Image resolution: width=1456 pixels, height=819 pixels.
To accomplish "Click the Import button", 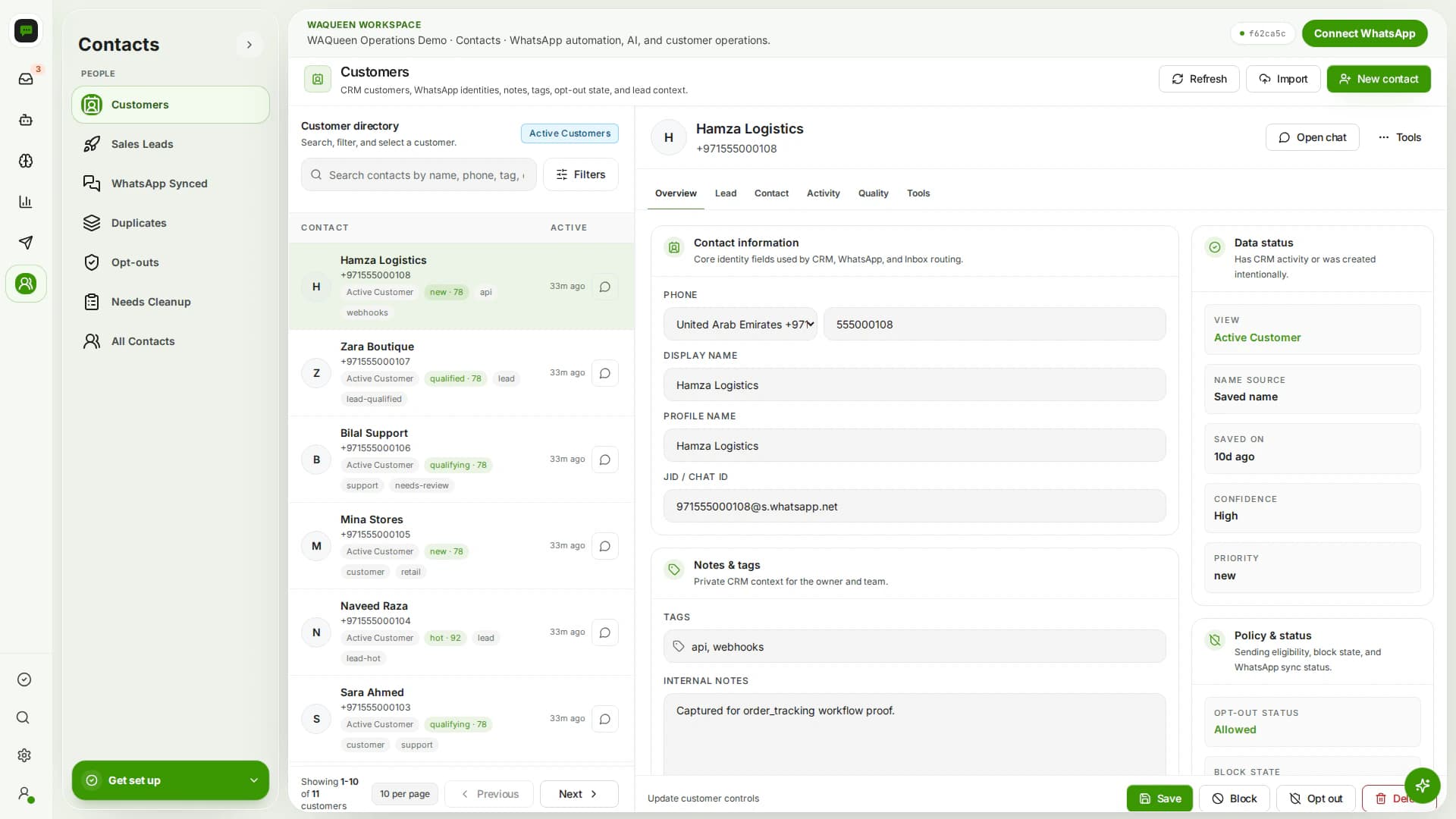I will [1283, 79].
